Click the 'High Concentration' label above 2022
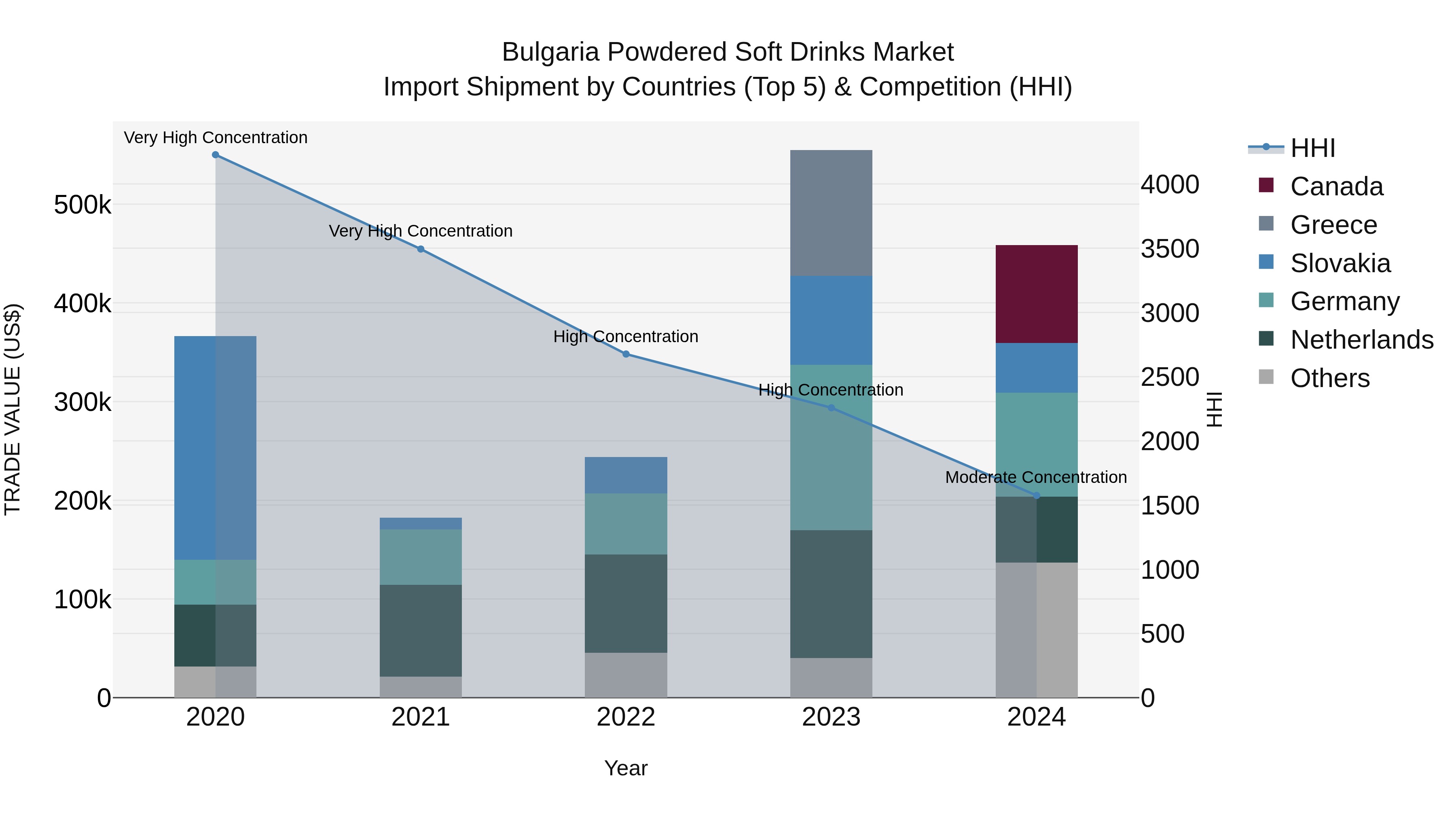1456x819 pixels. [626, 337]
